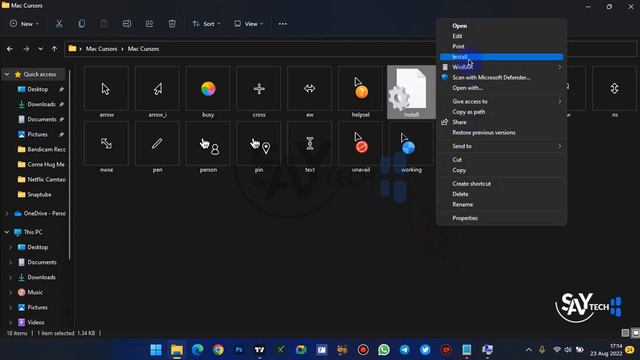Go back with the left arrow
The height and width of the screenshot is (360, 640).
(x=10, y=49)
